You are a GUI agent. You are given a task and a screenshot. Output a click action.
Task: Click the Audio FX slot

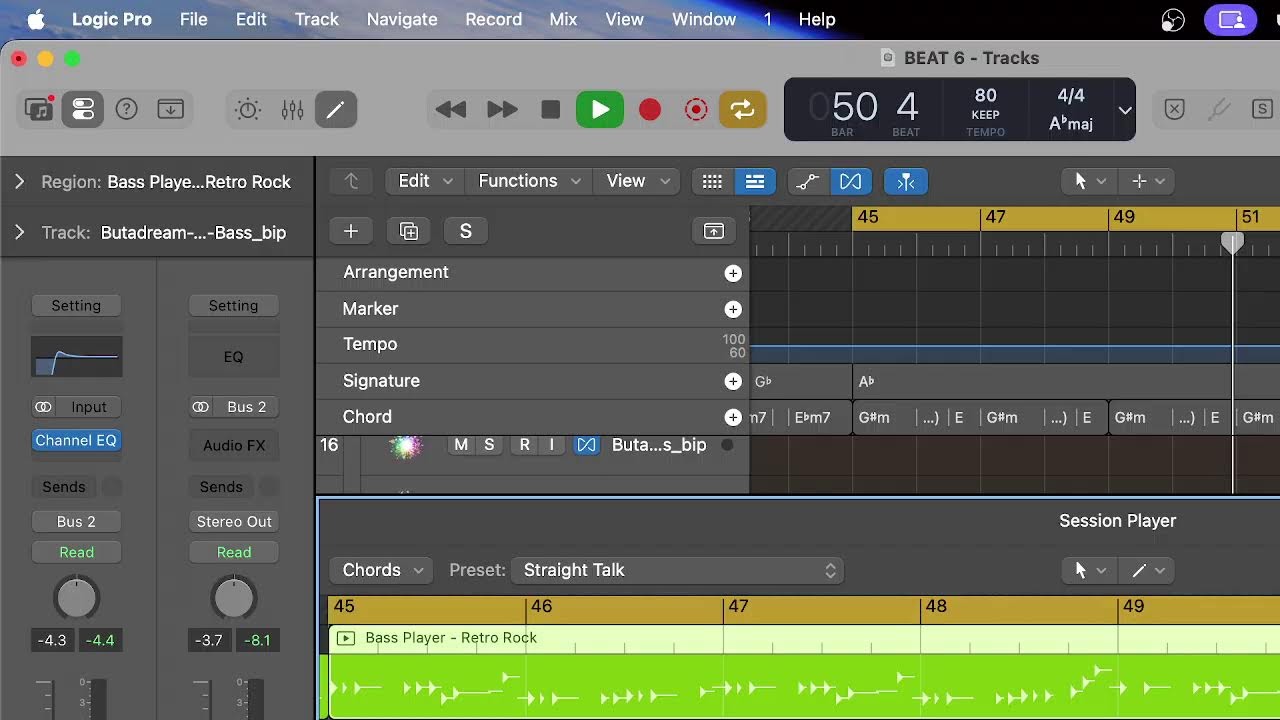point(234,446)
